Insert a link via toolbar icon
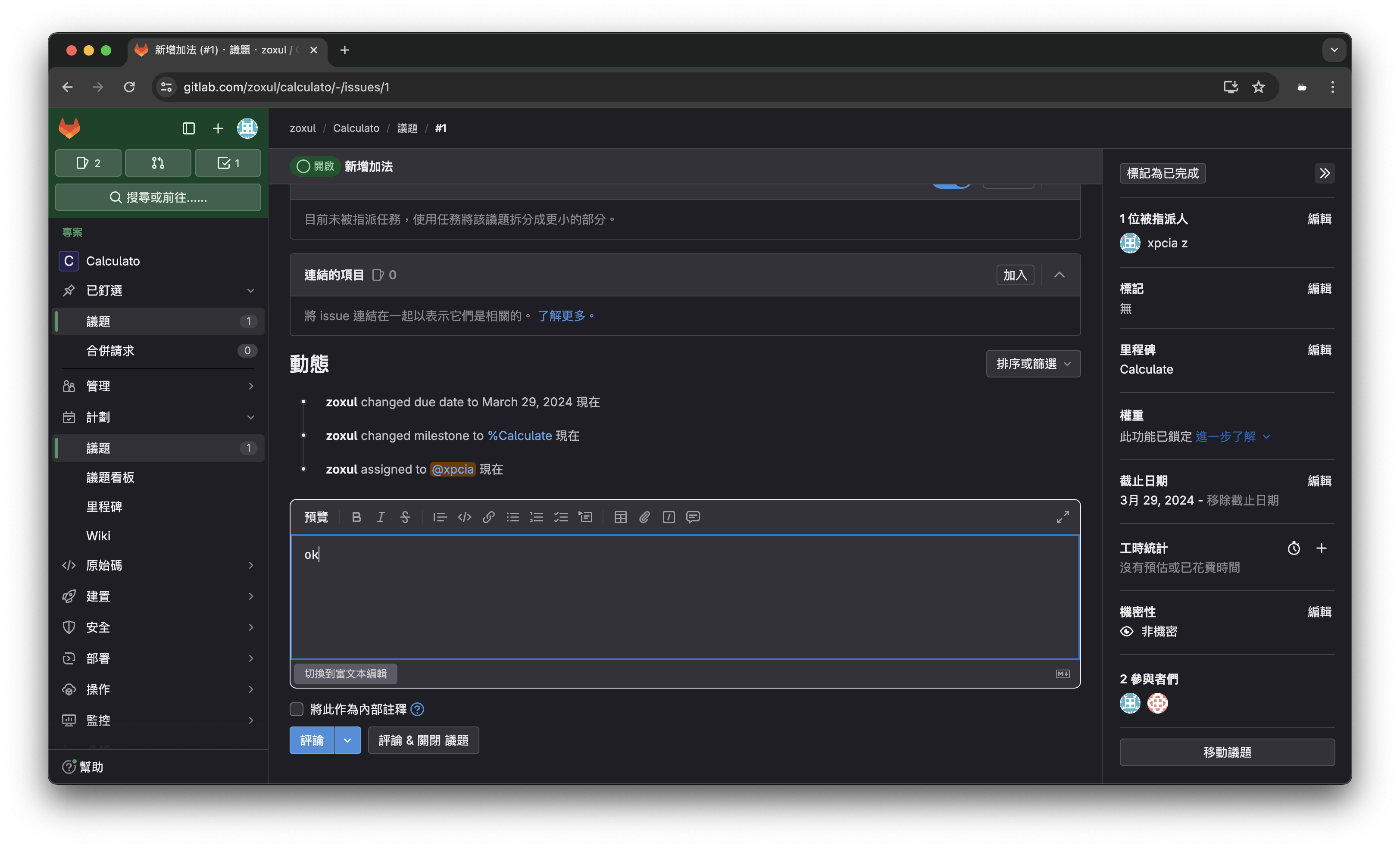Screen dimensions: 1400x848 pos(489,517)
